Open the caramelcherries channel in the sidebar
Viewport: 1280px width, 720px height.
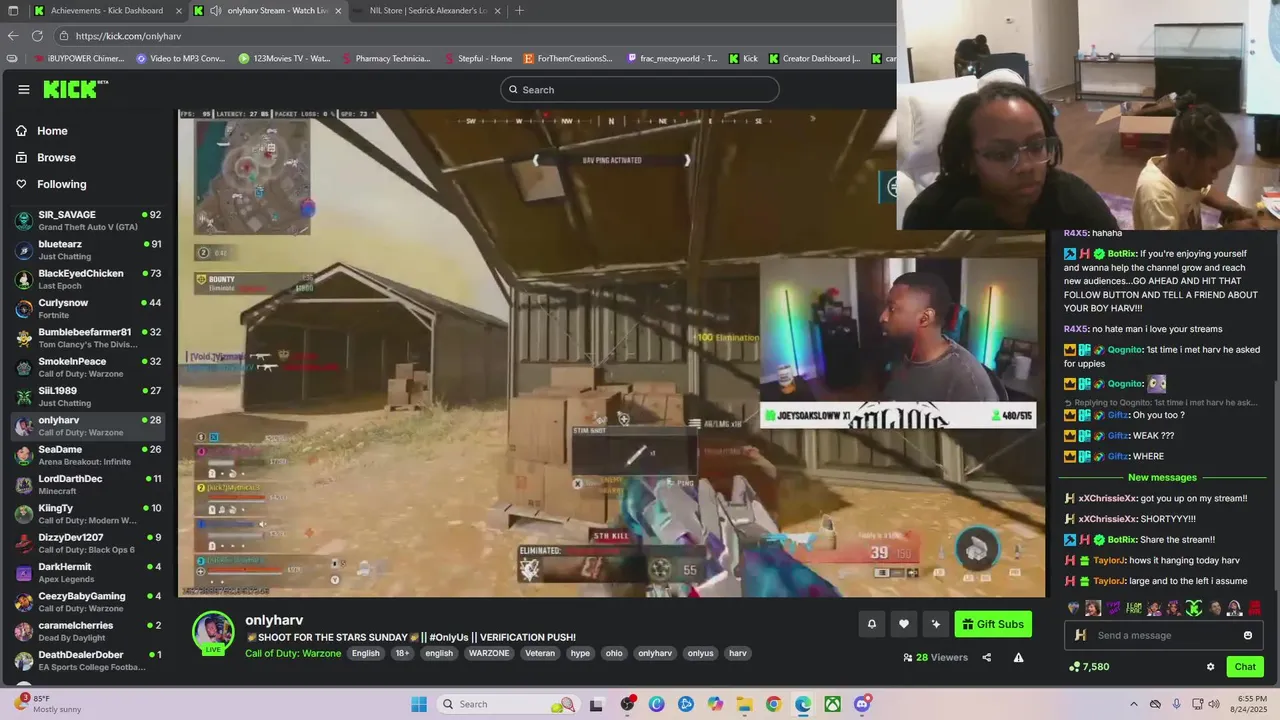pos(88,631)
